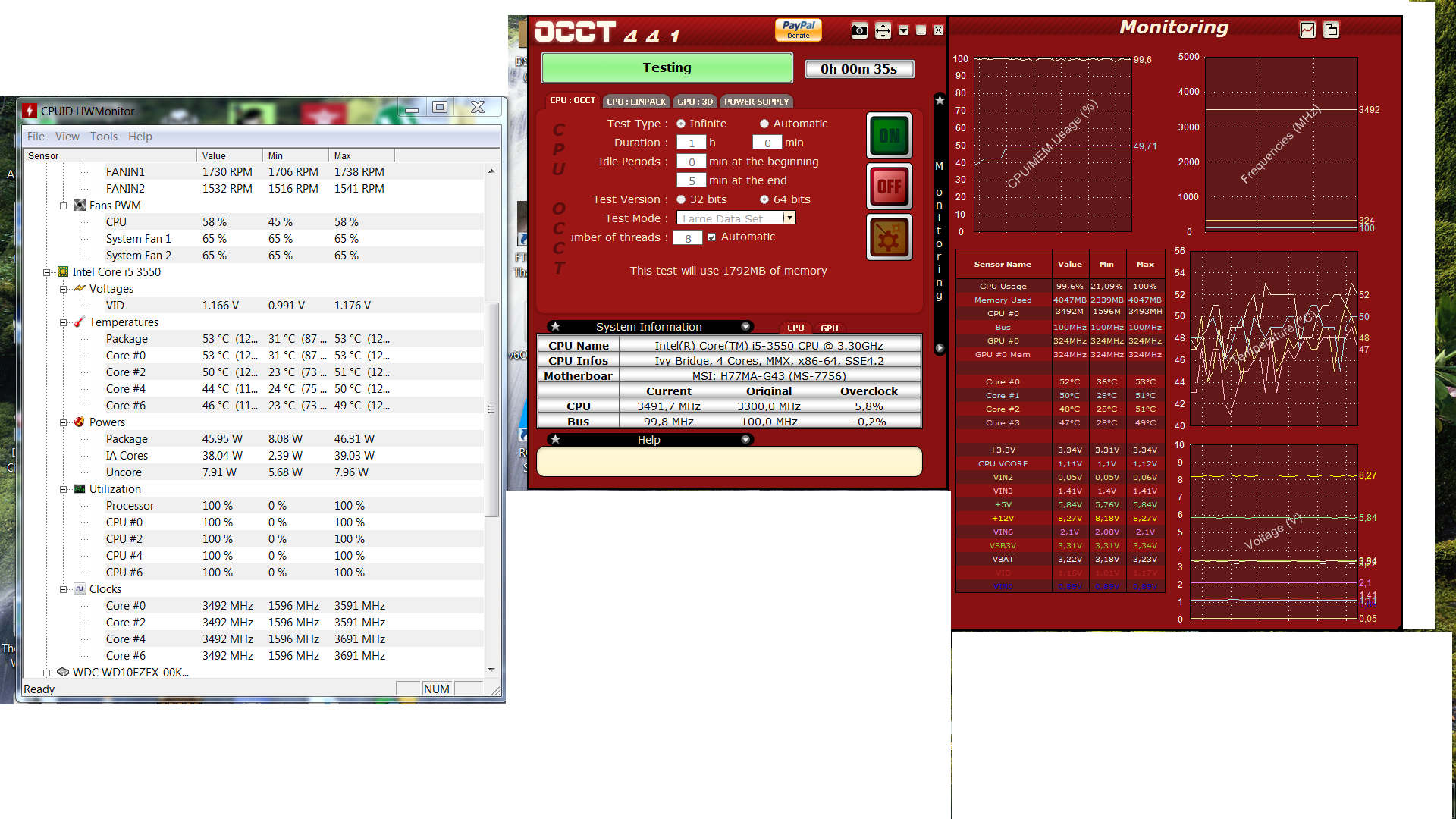1456x819 pixels.
Task: Click the Monitoring graph chart icon
Action: [1307, 30]
